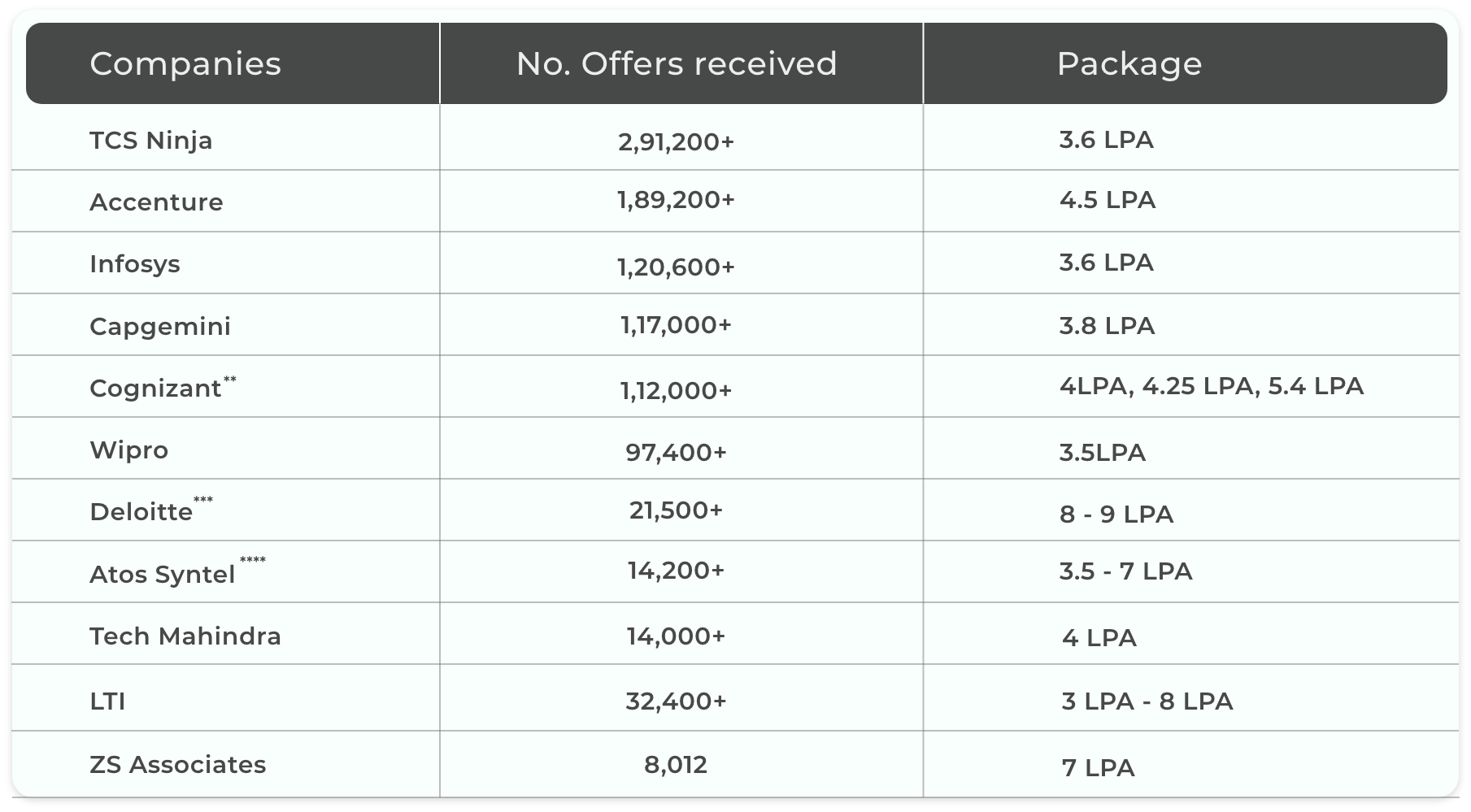This screenshot has width=1471, height=812.
Task: Select the Atos Syntel company cell
Action: 163,575
